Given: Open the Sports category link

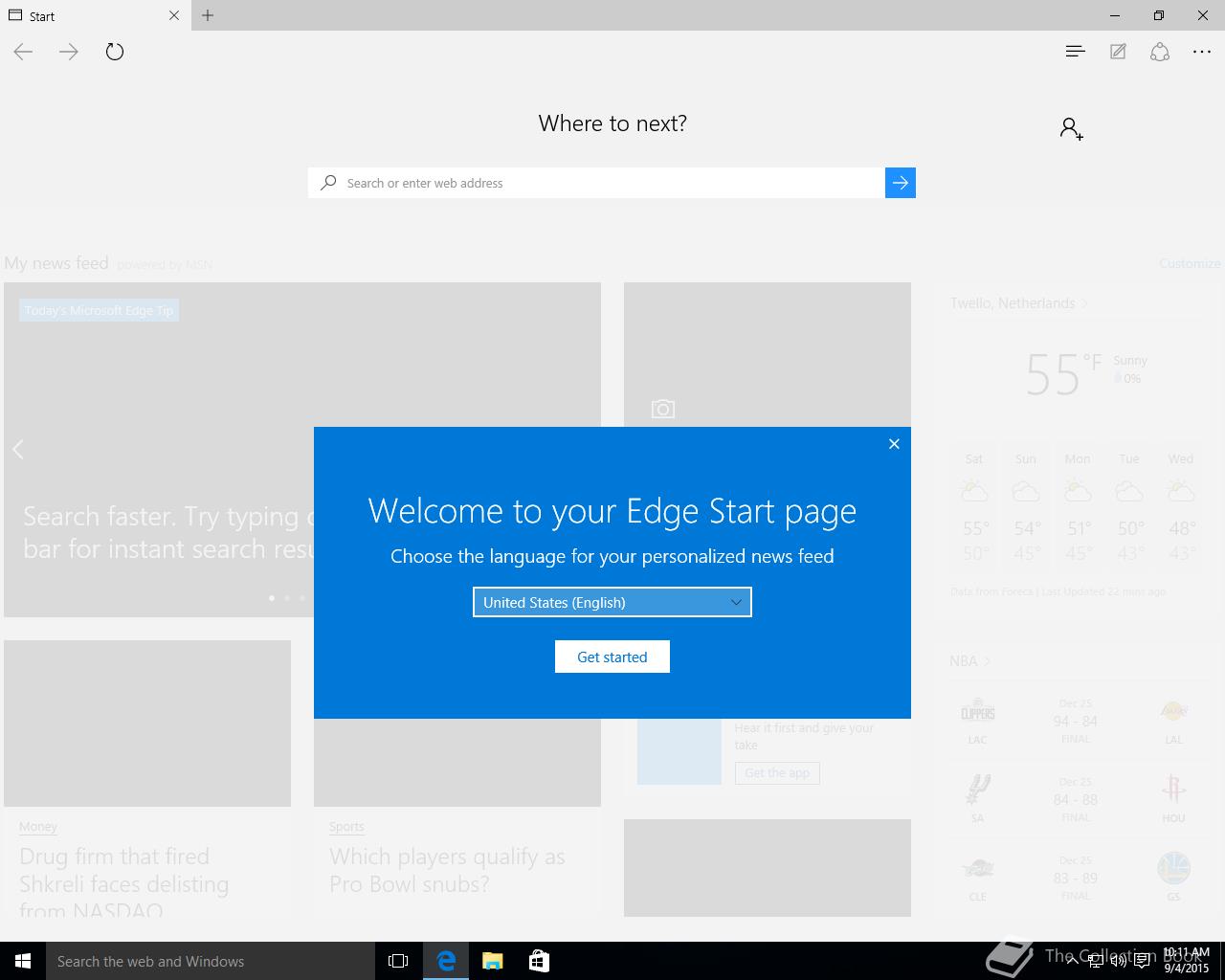Looking at the screenshot, I should click(x=346, y=827).
